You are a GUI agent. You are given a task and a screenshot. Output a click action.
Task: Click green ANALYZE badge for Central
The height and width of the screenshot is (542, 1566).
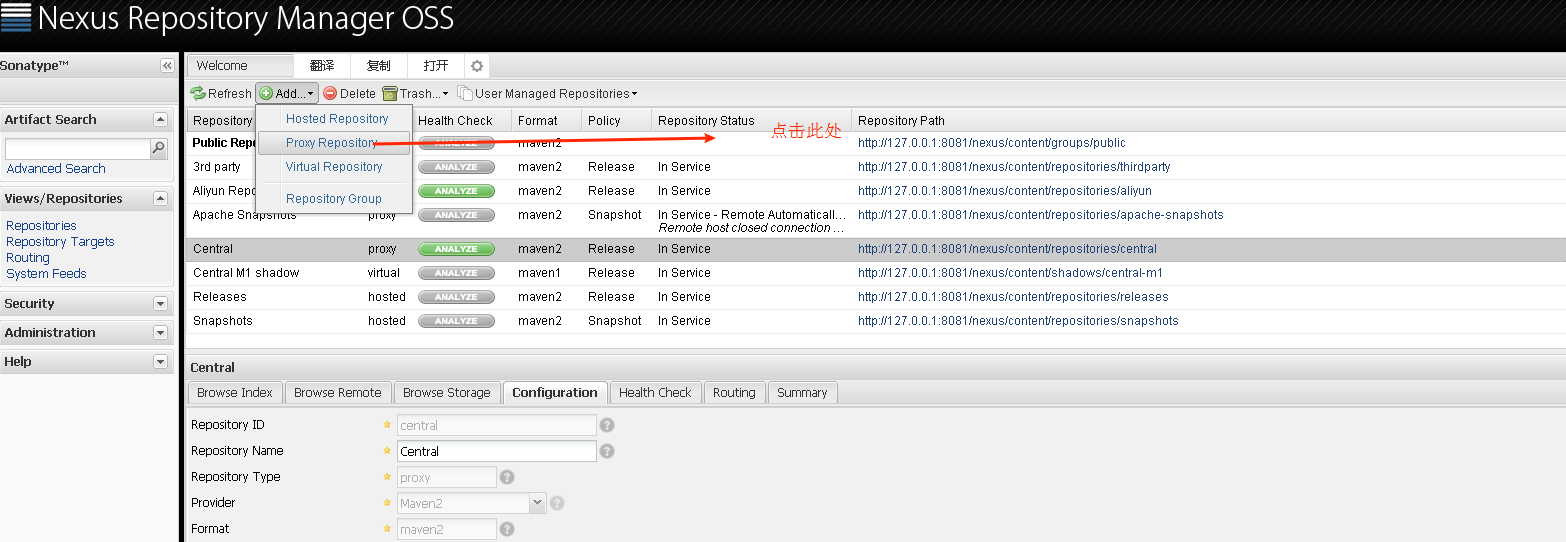point(456,249)
